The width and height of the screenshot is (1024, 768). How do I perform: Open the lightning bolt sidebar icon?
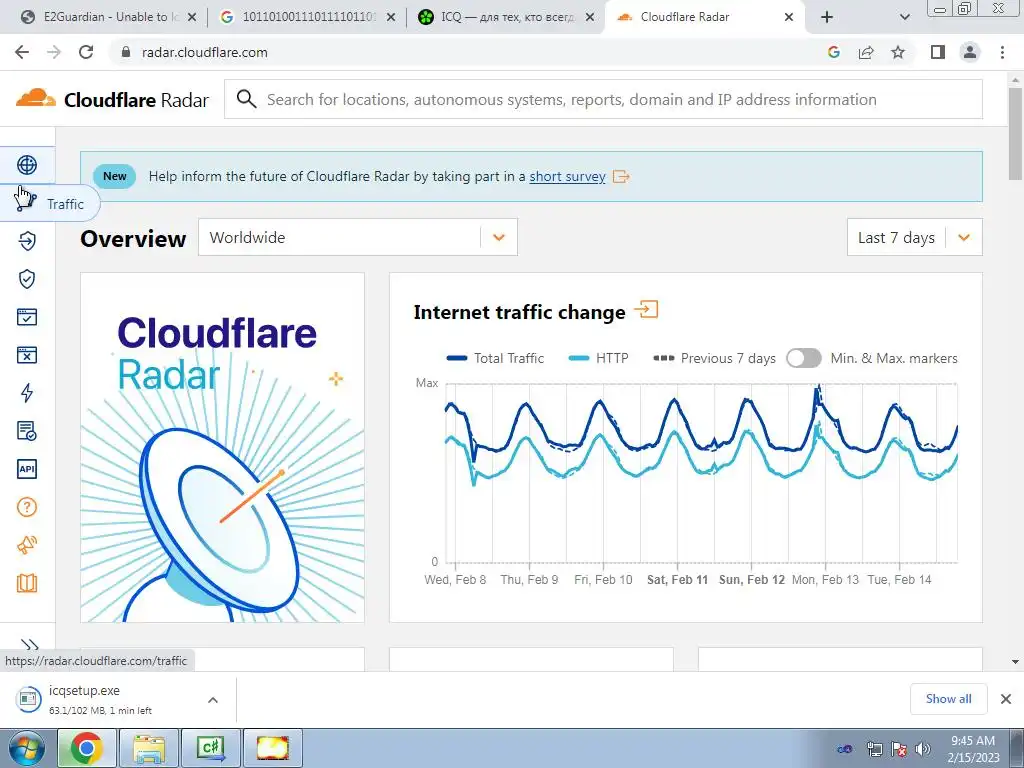click(x=27, y=392)
